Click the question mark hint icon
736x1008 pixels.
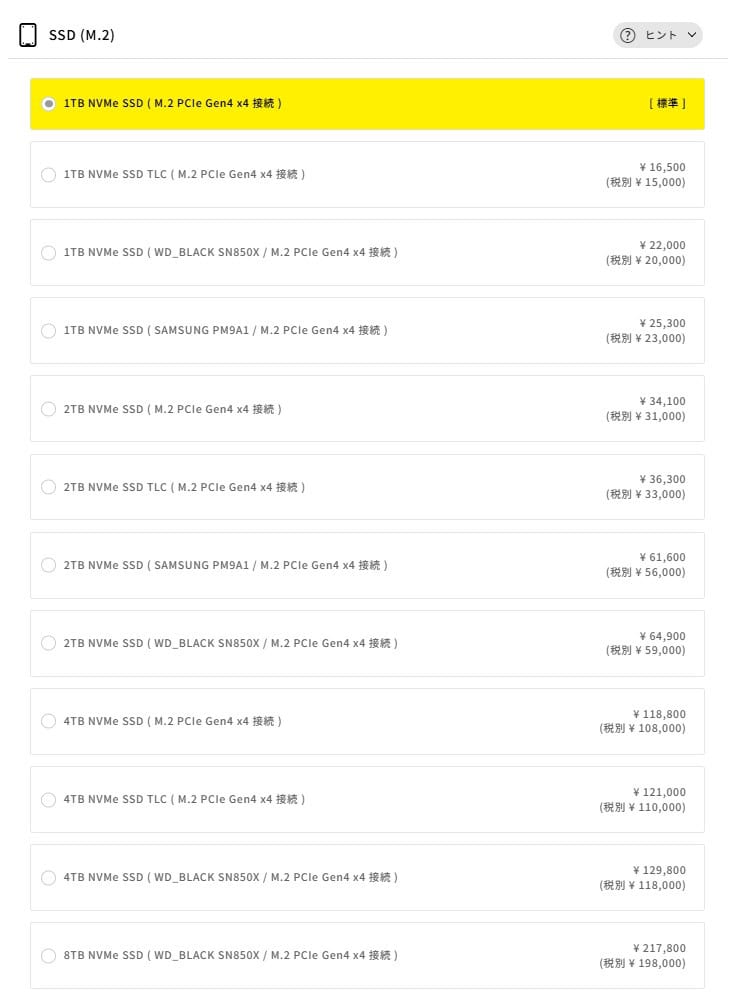point(628,36)
